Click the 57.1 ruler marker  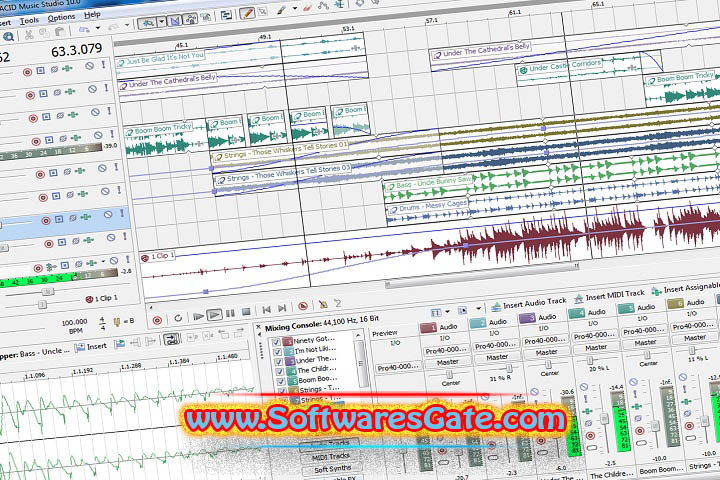[432, 21]
